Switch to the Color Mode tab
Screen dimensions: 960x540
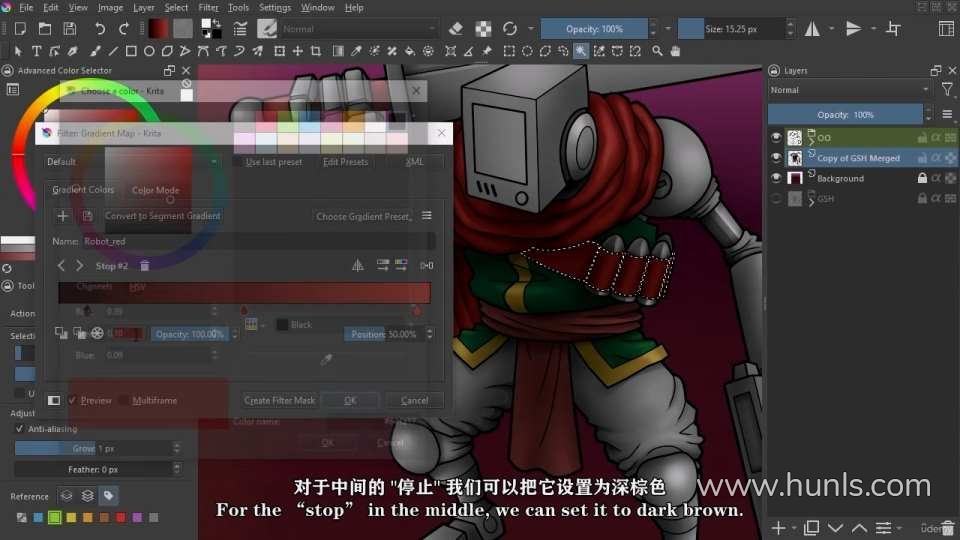155,190
